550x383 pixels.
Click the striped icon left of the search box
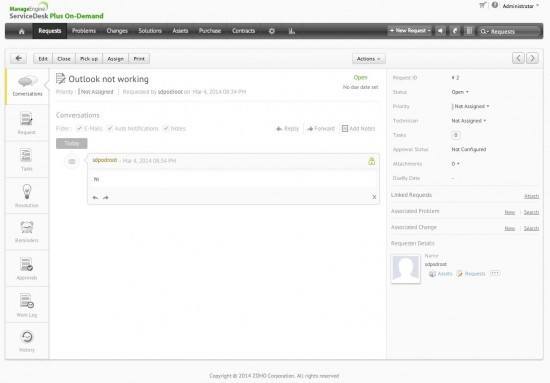pos(469,31)
